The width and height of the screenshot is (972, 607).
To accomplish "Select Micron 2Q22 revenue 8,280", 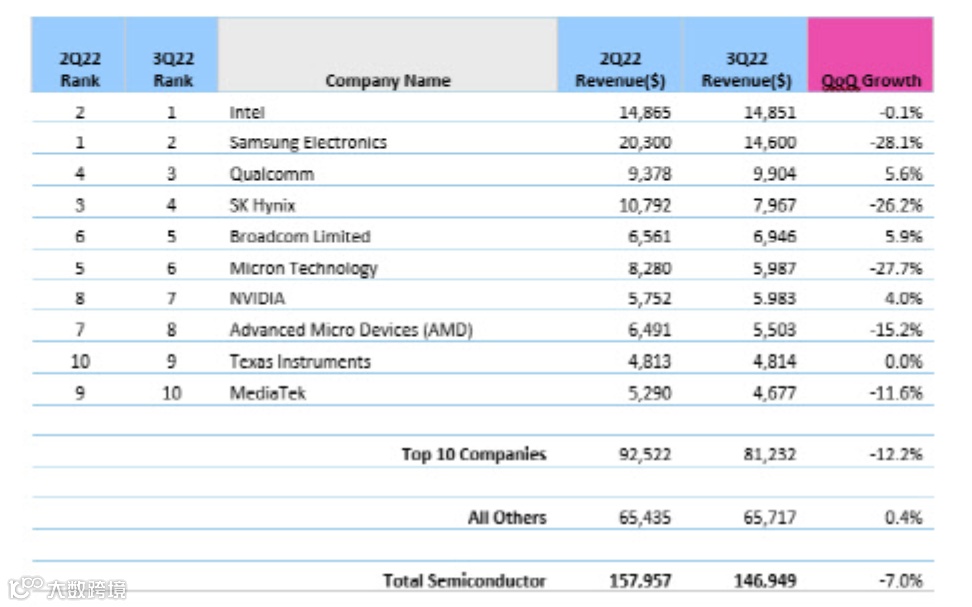I will pos(650,268).
